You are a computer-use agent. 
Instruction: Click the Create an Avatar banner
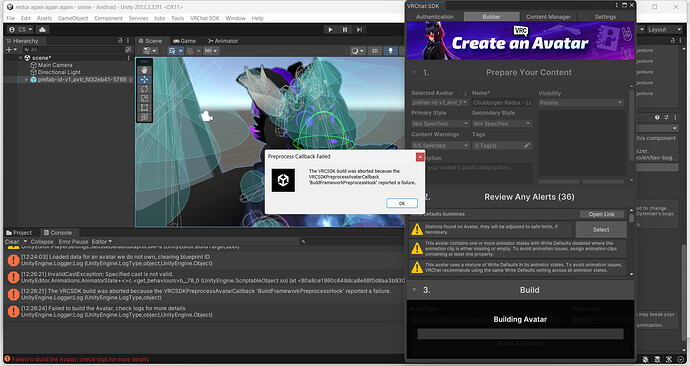(520, 41)
